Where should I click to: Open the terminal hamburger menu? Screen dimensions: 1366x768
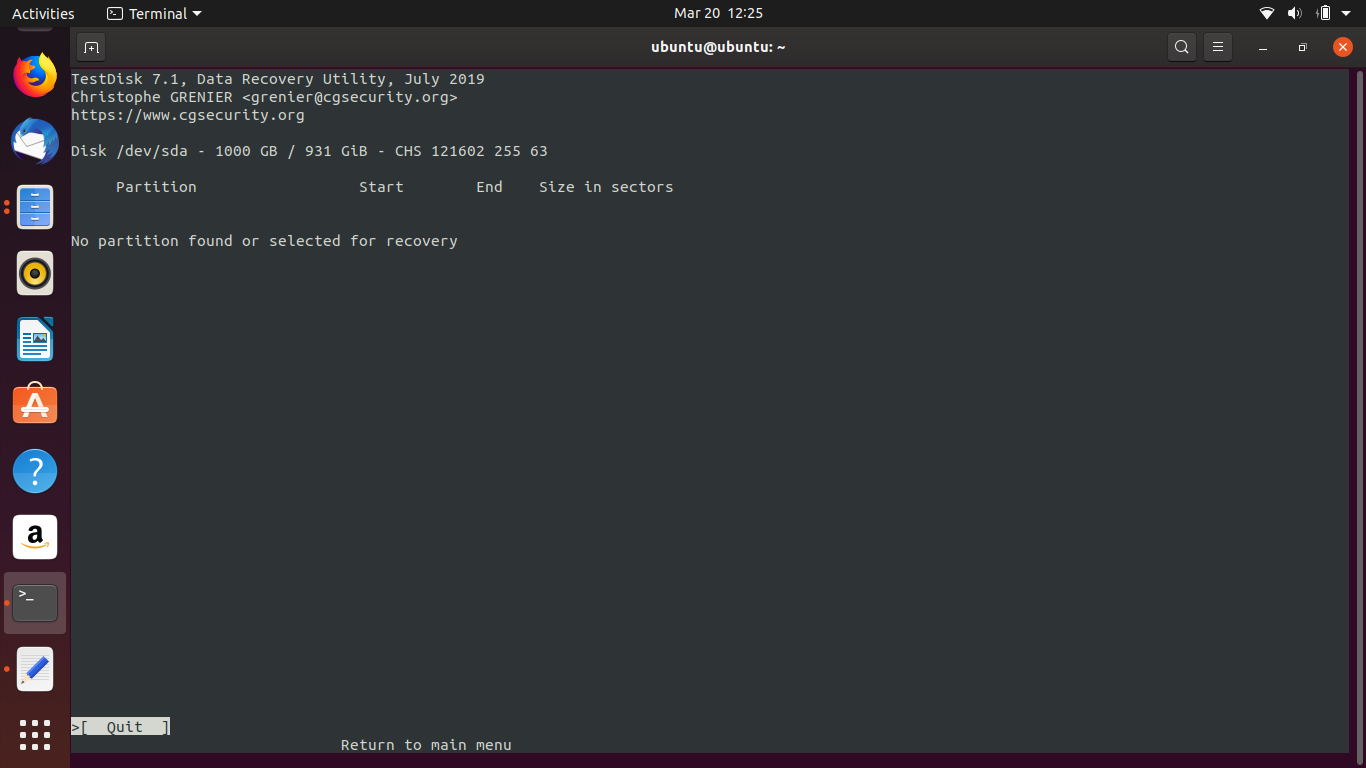[x=1217, y=46]
